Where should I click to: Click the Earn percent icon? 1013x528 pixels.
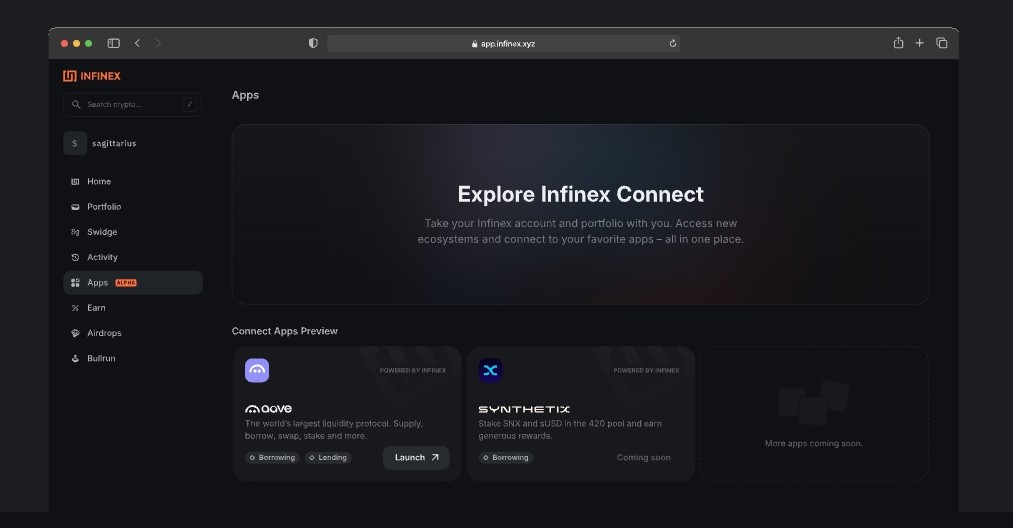coord(75,308)
